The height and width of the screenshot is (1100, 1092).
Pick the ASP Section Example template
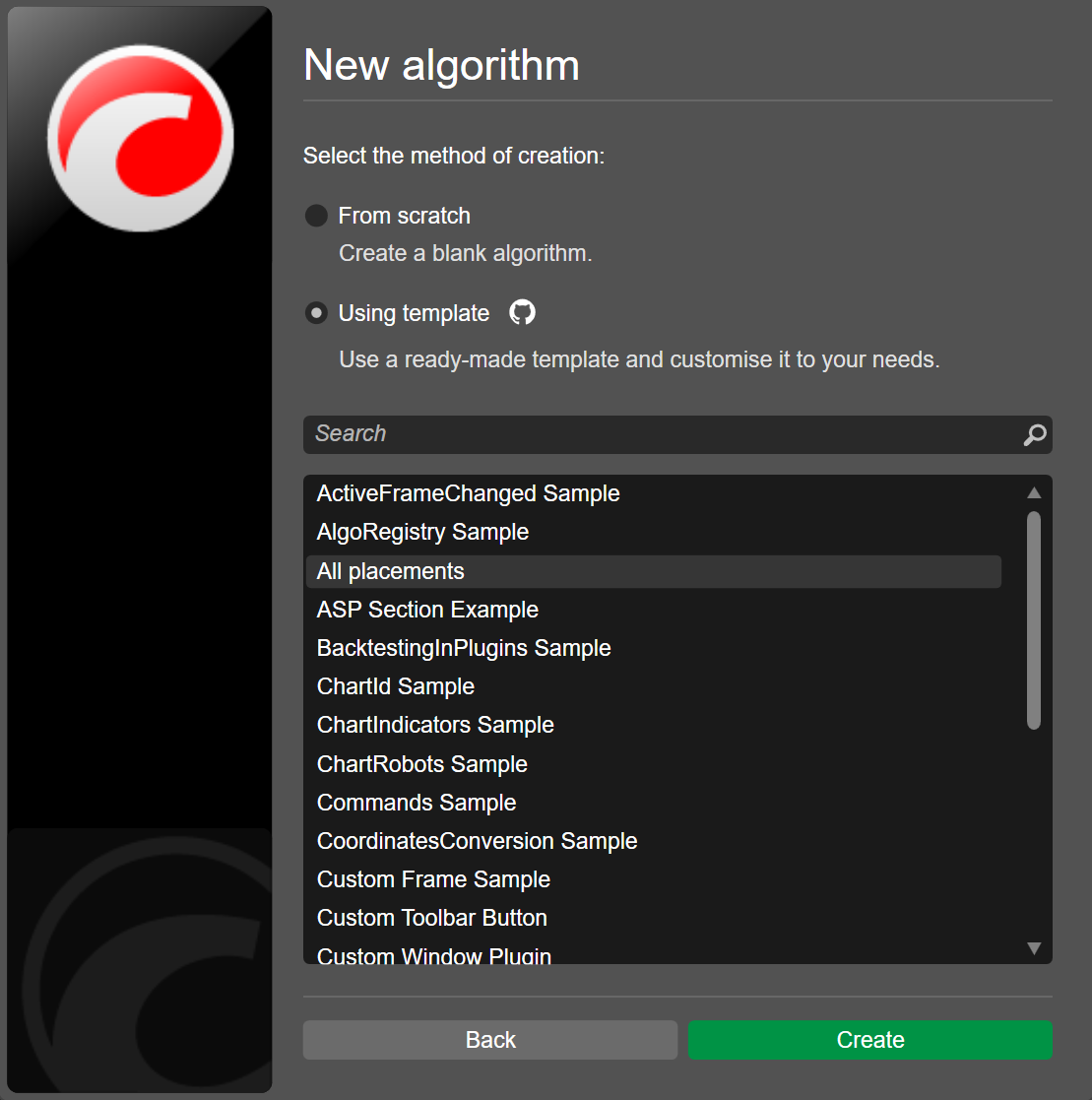click(x=427, y=610)
